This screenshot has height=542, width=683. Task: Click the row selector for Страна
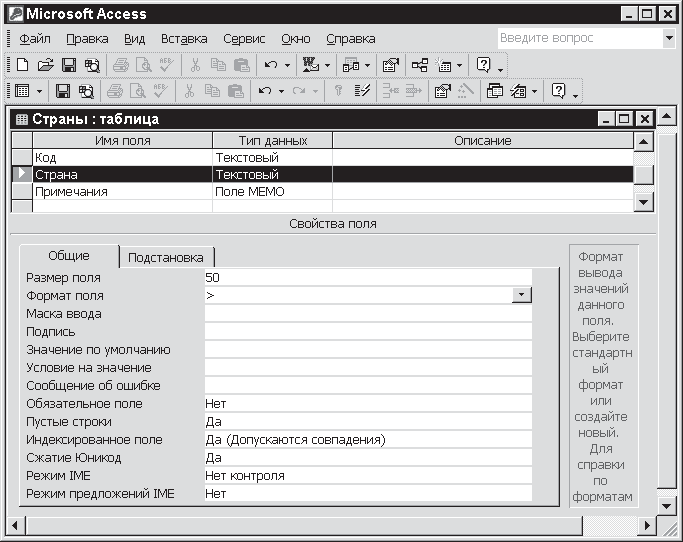pos(22,174)
